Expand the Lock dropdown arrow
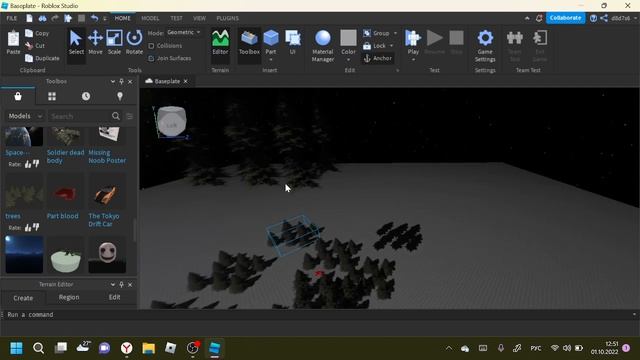Image resolution: width=640 pixels, height=360 pixels. [x=391, y=46]
